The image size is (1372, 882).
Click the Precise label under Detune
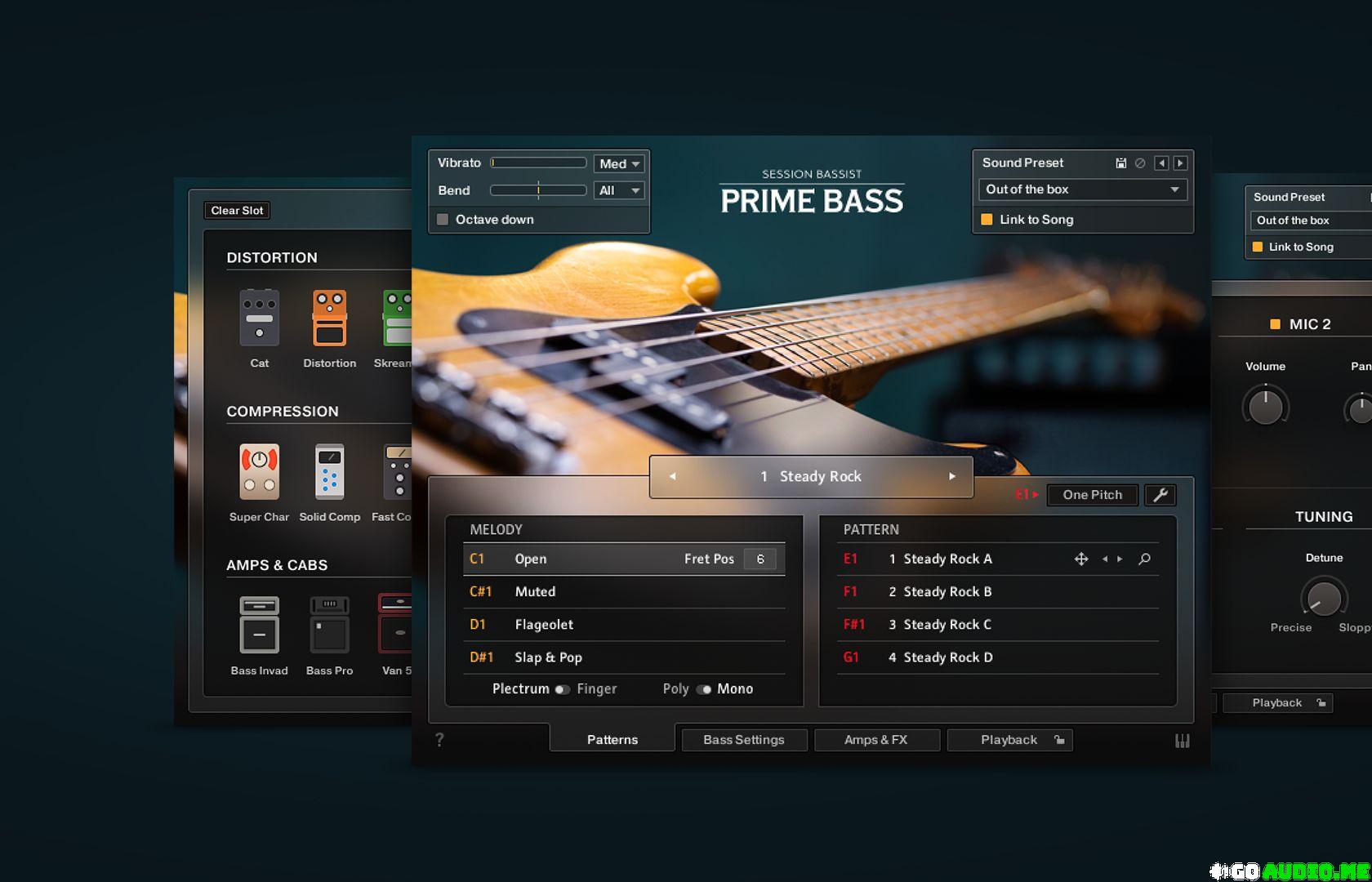1291,628
